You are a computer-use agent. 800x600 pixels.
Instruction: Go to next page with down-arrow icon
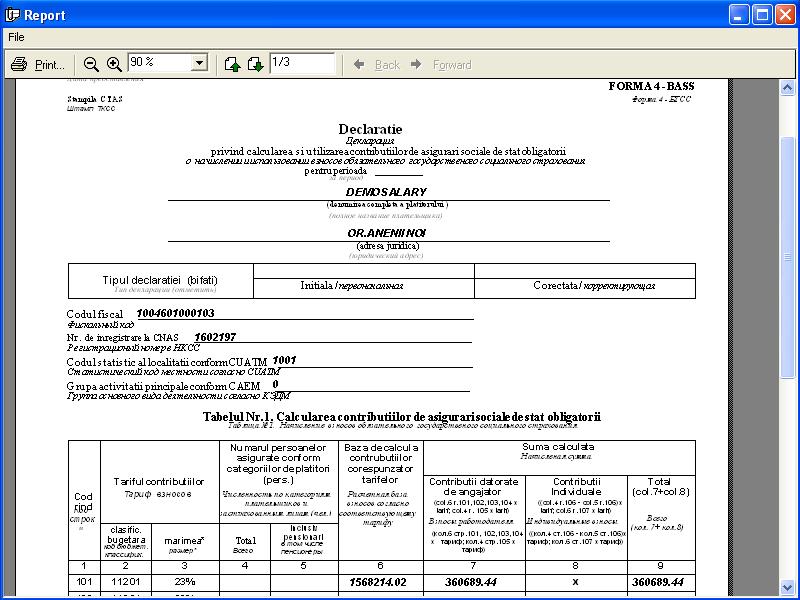(255, 64)
